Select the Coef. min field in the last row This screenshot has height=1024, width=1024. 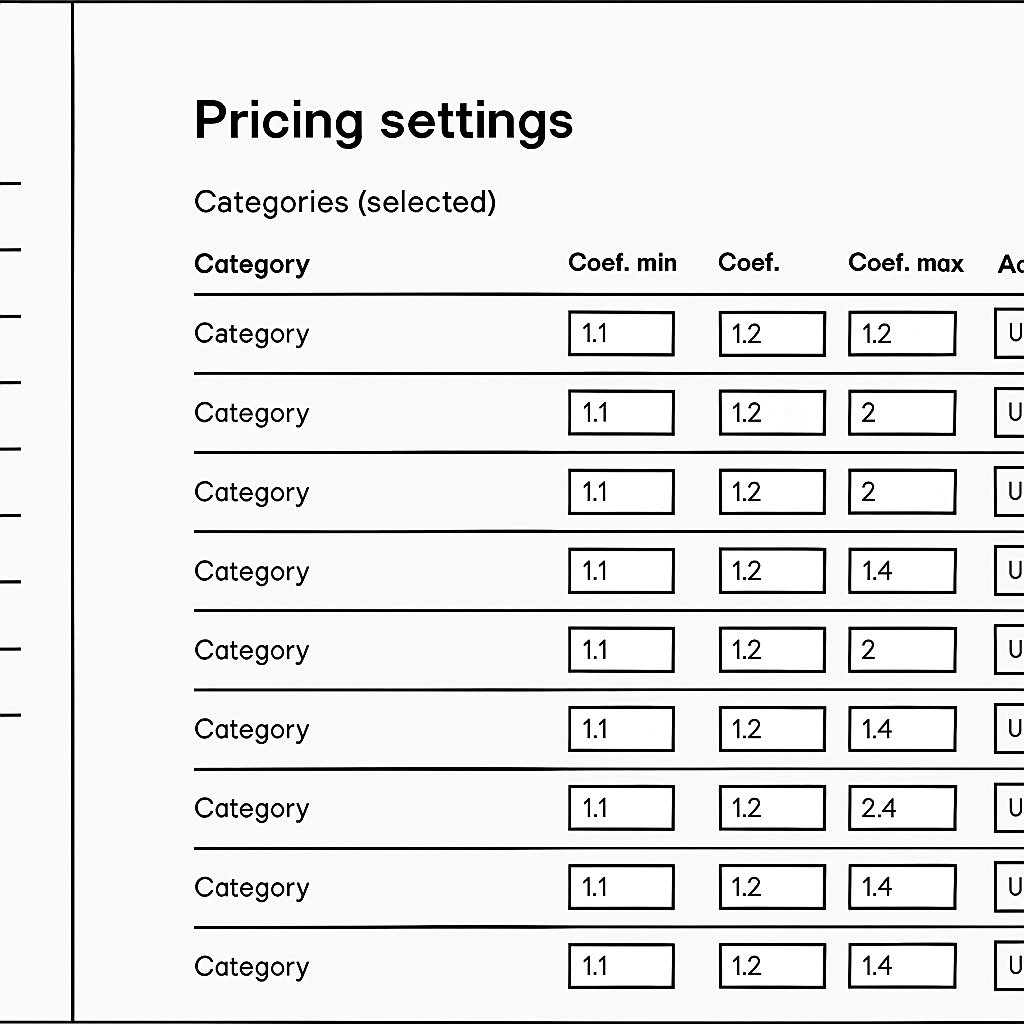coord(621,965)
